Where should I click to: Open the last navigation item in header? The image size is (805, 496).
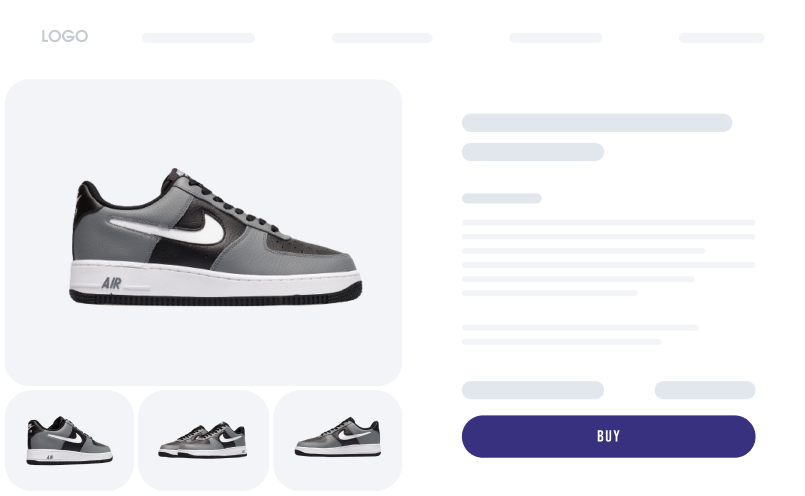721,38
